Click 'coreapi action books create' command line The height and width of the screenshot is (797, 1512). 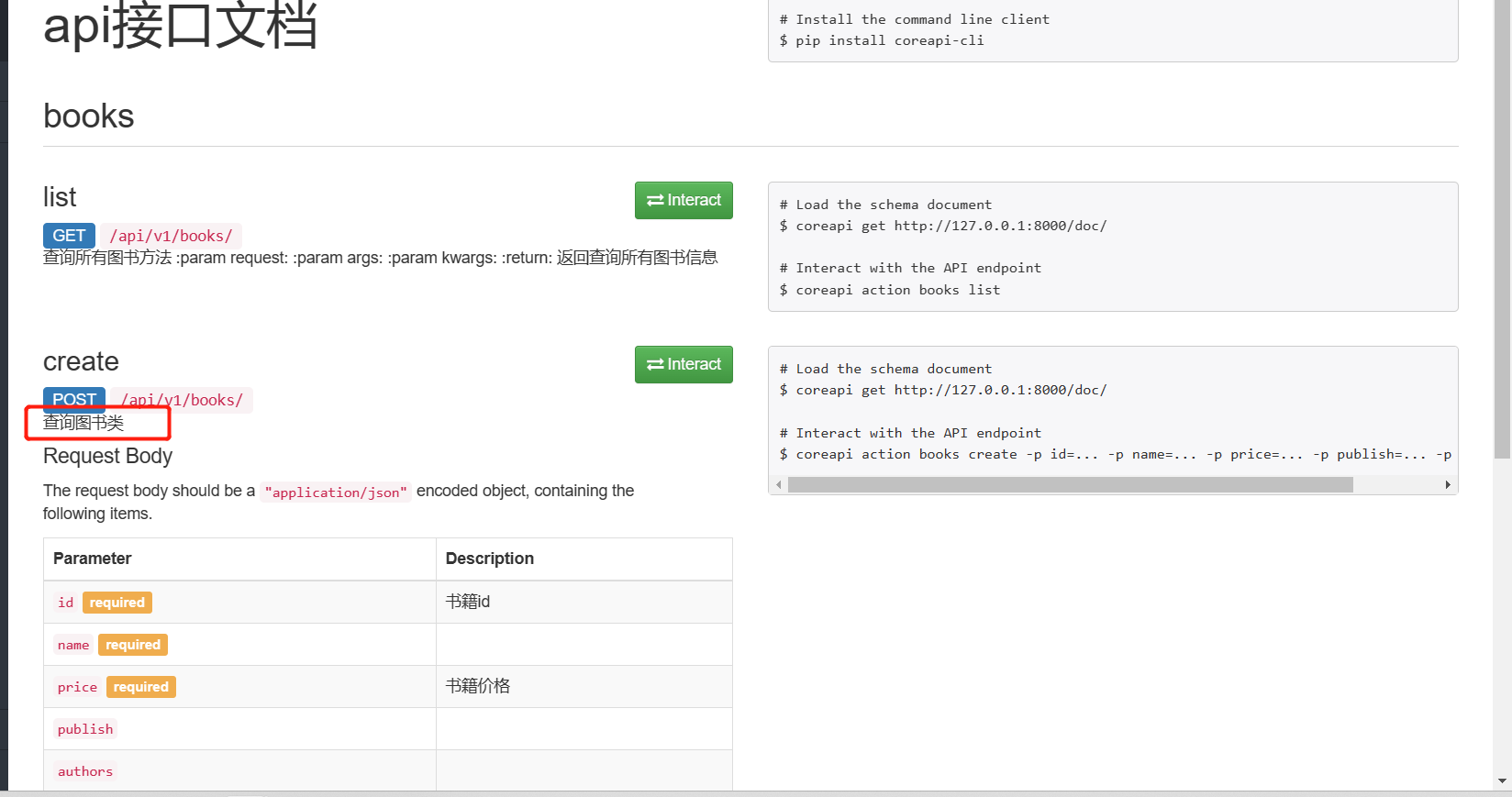coord(1116,454)
